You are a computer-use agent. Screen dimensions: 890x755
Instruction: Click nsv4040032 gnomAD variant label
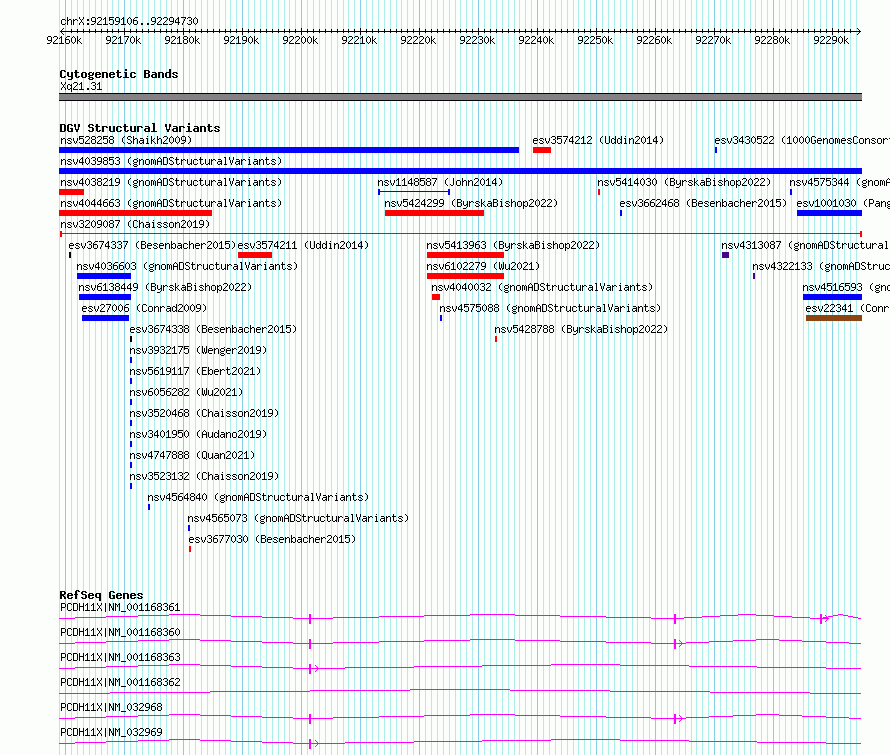click(x=542, y=287)
